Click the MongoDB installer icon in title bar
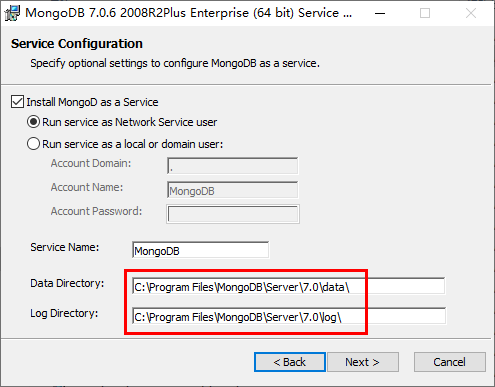495x387 pixels. (x=12, y=13)
